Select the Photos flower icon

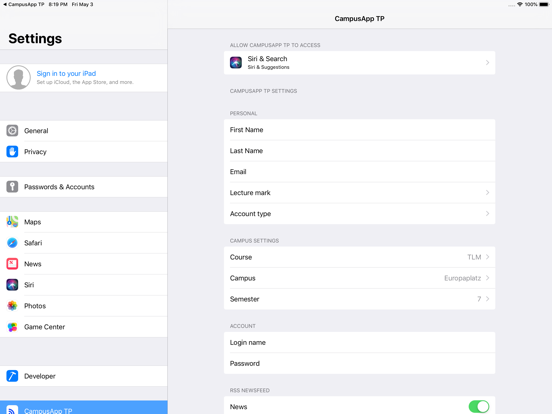(x=12, y=306)
